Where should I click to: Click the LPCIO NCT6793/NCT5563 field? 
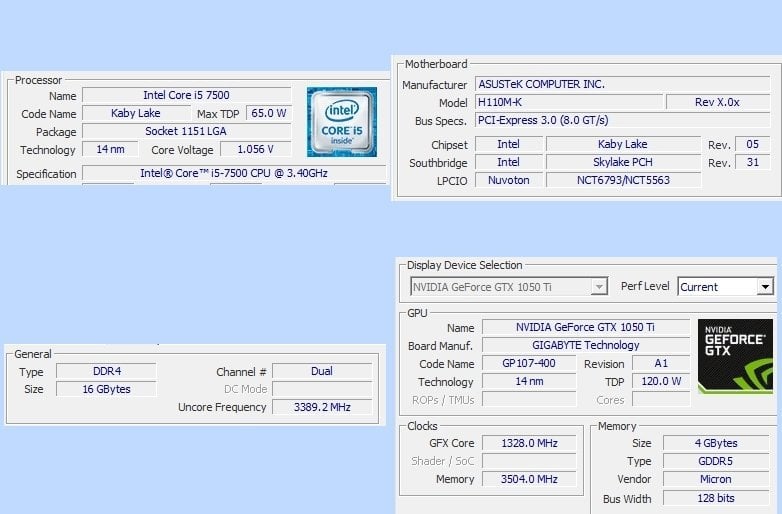coord(623,180)
